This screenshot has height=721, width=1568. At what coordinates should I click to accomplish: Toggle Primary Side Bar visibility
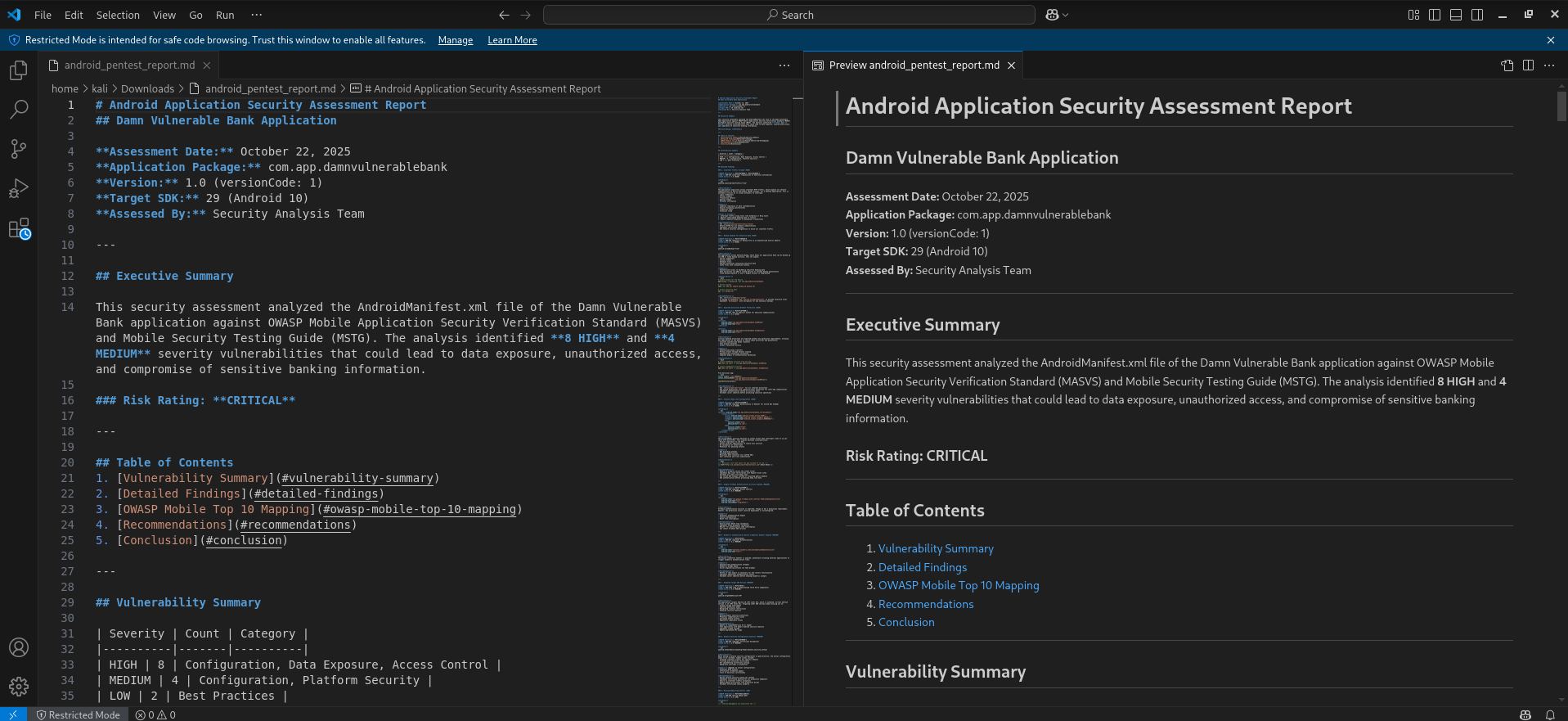(x=1435, y=15)
